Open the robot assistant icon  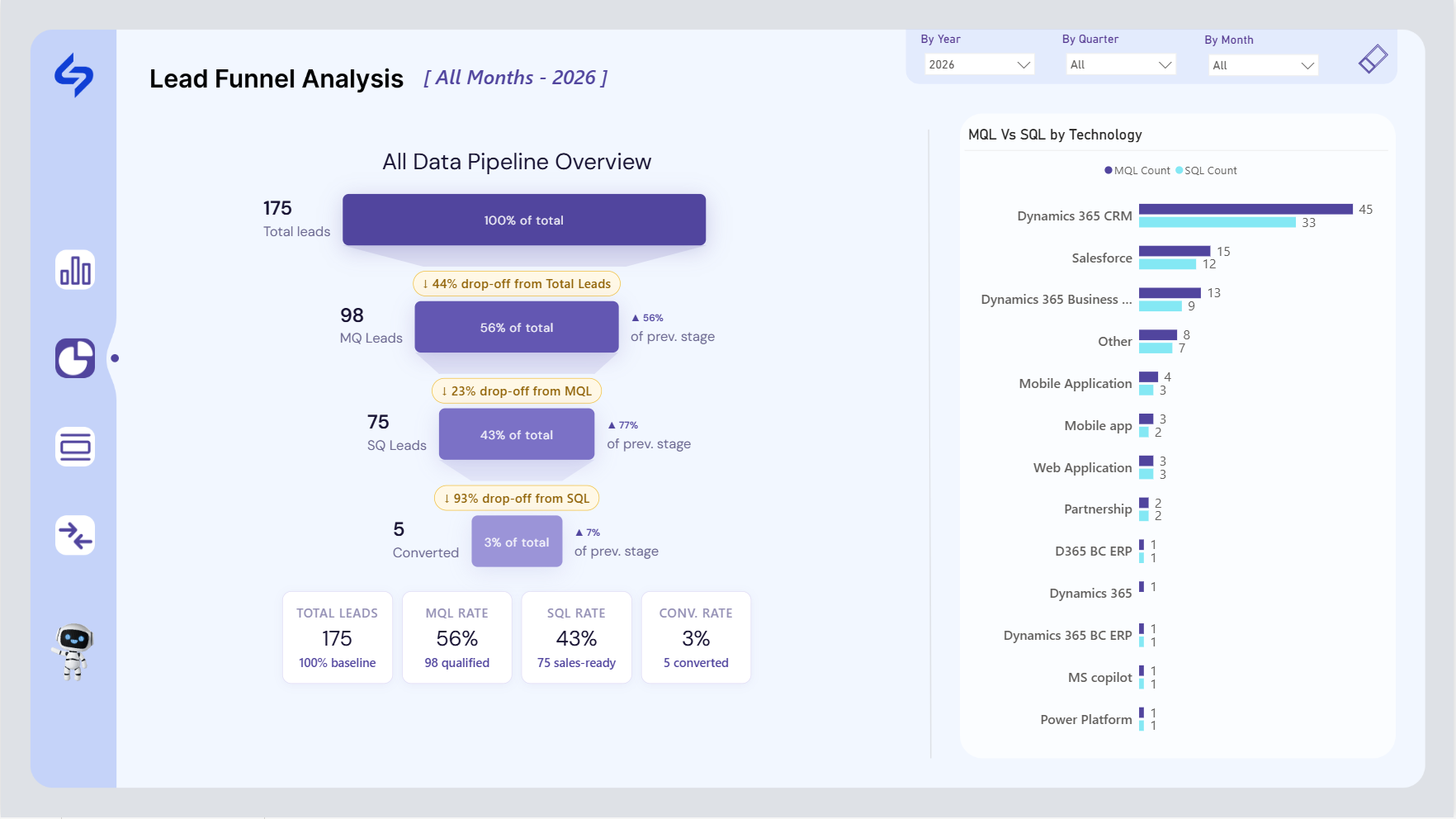click(73, 651)
